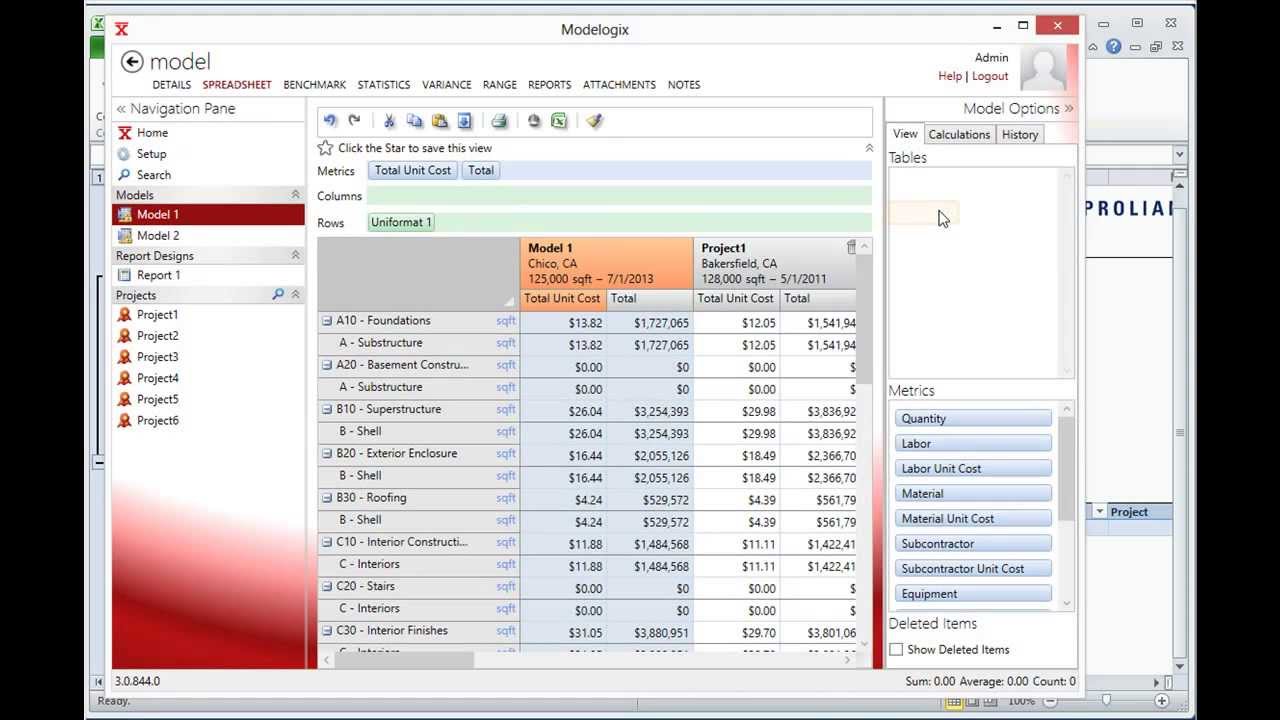The width and height of the screenshot is (1280, 720).
Task: Click the projects search magnifier icon
Action: click(278, 295)
